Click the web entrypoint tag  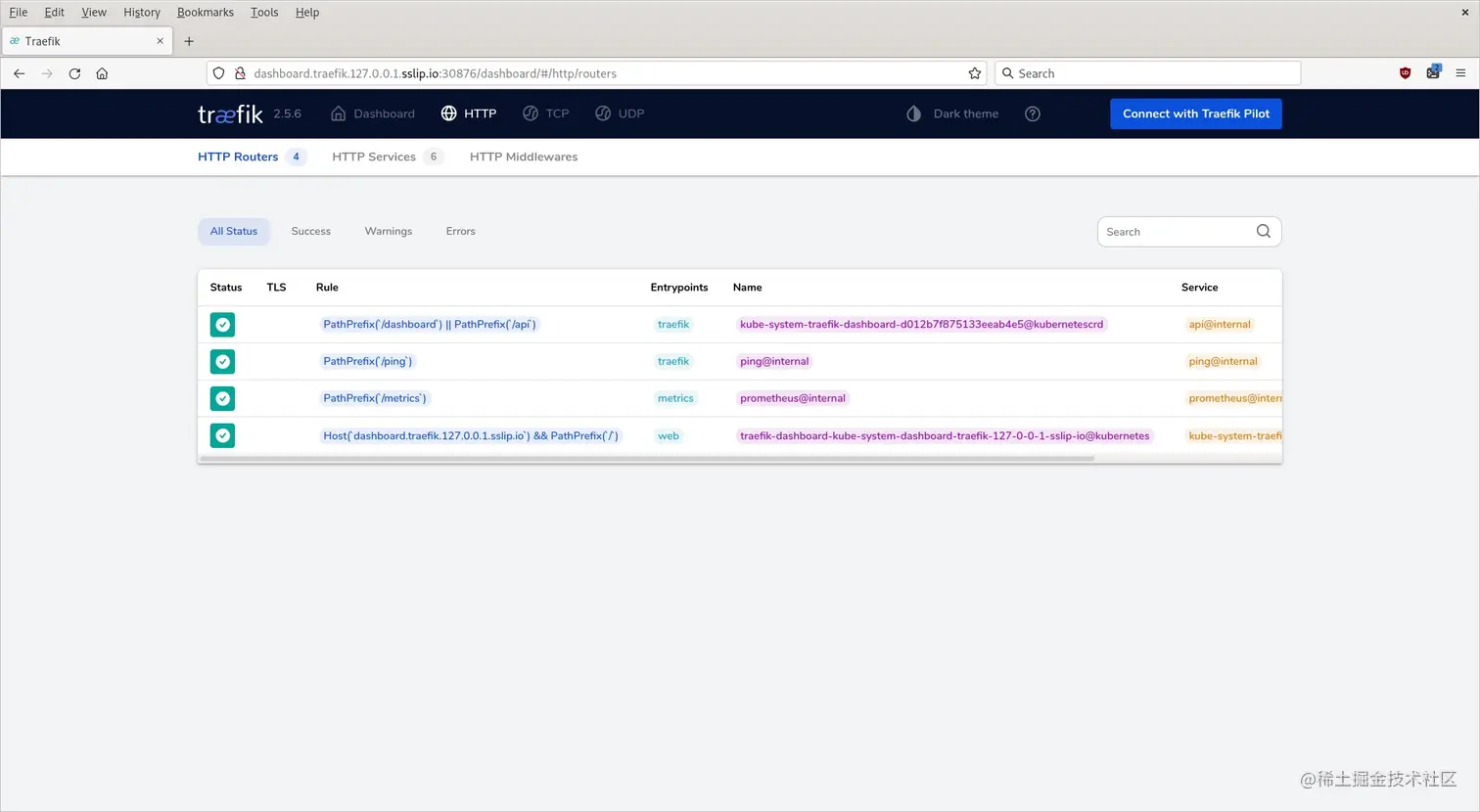(x=669, y=436)
